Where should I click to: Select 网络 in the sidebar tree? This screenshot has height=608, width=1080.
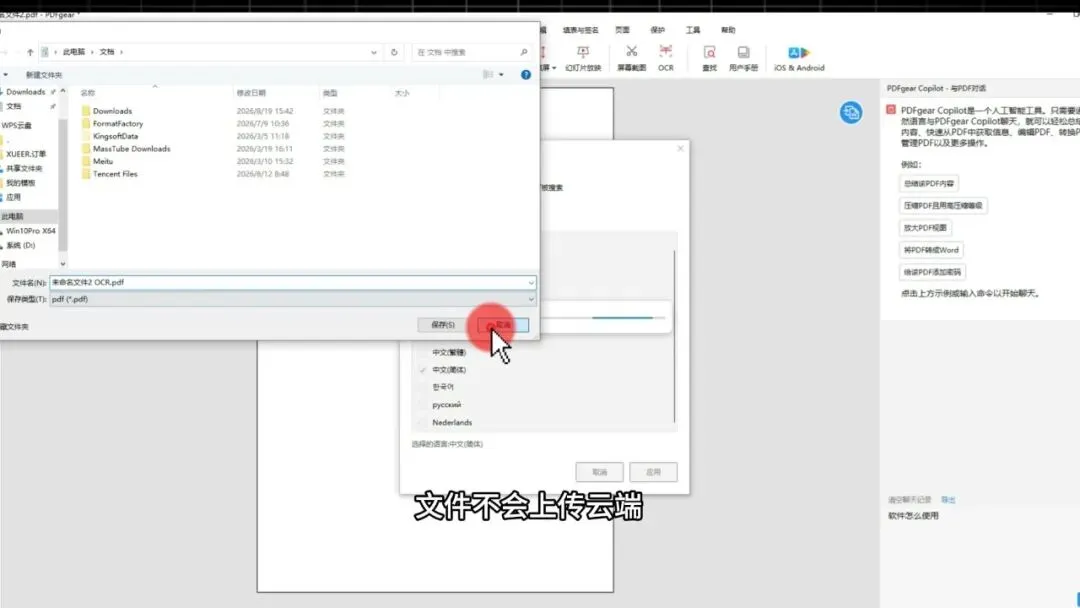tap(9, 264)
